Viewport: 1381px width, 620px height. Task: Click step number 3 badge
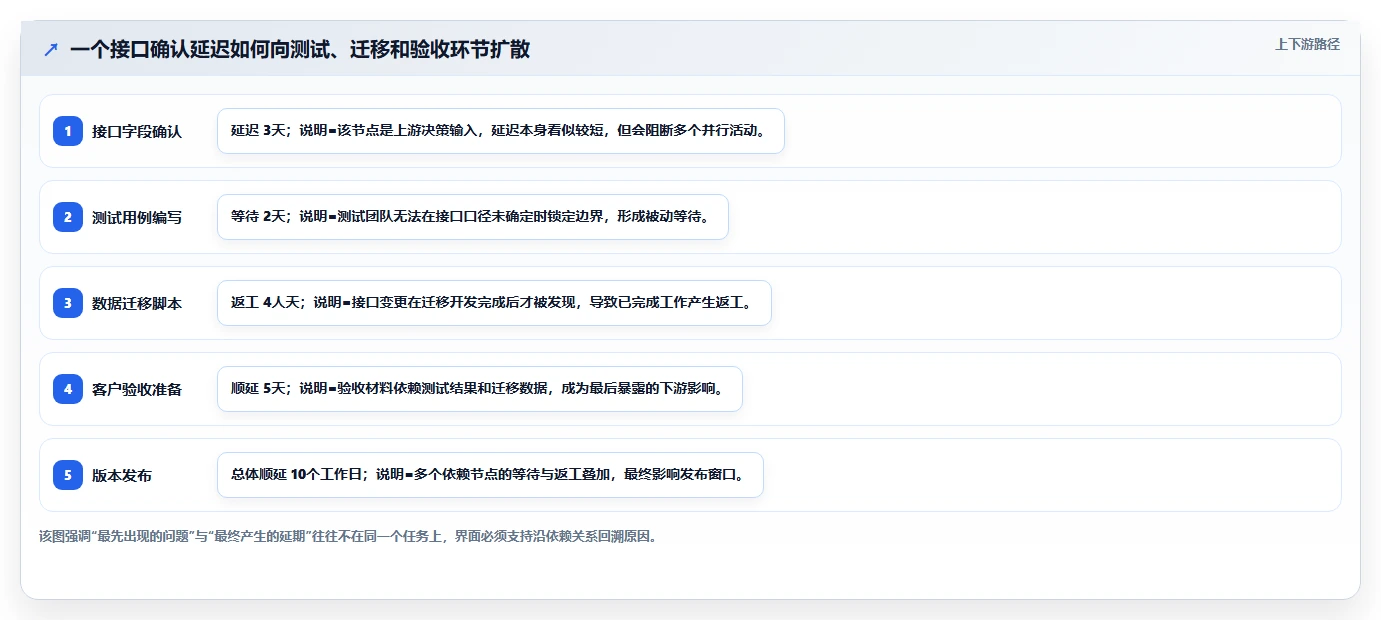68,303
